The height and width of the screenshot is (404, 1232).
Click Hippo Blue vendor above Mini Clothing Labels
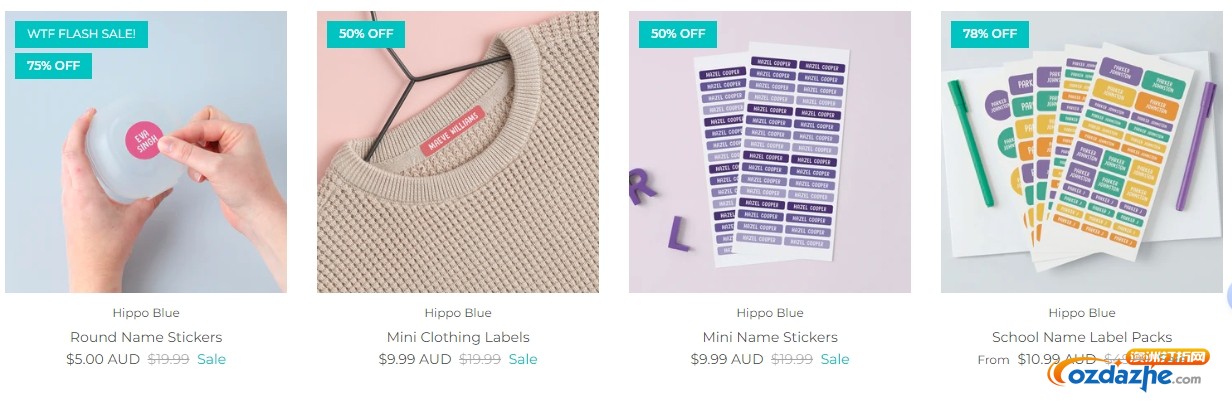point(458,313)
